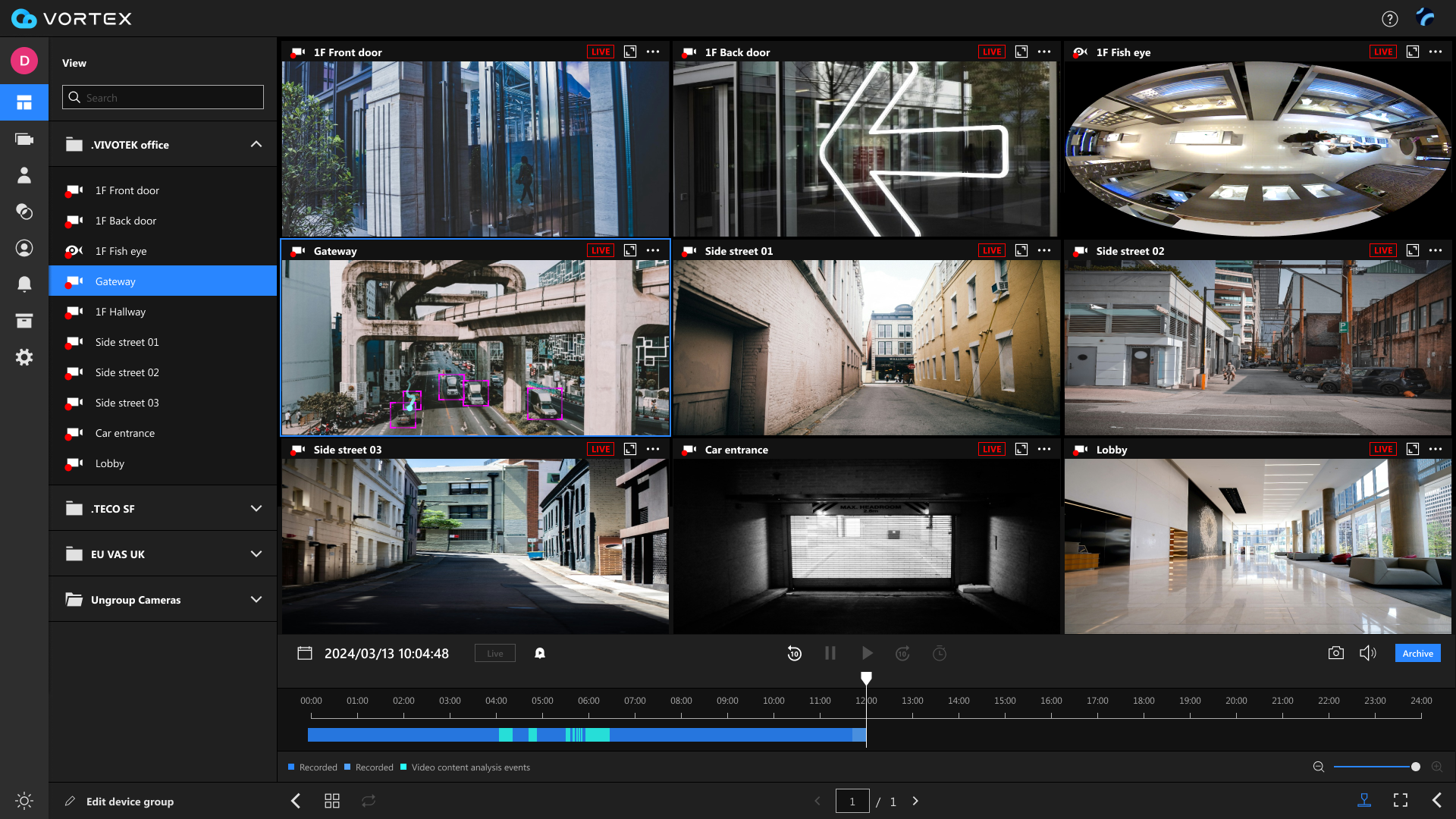Toggle fullscreen mode icon
The height and width of the screenshot is (819, 1456).
(1401, 800)
